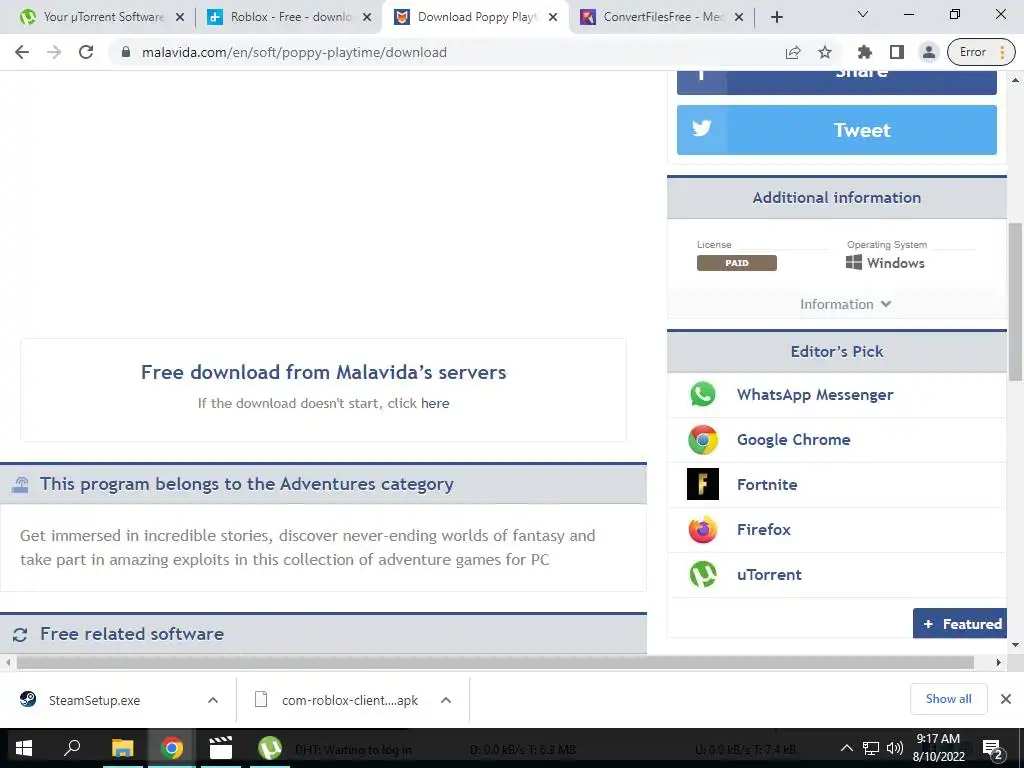Screen dimensions: 1024x768
Task: Open taskbar search magnifier
Action: [x=72, y=748]
